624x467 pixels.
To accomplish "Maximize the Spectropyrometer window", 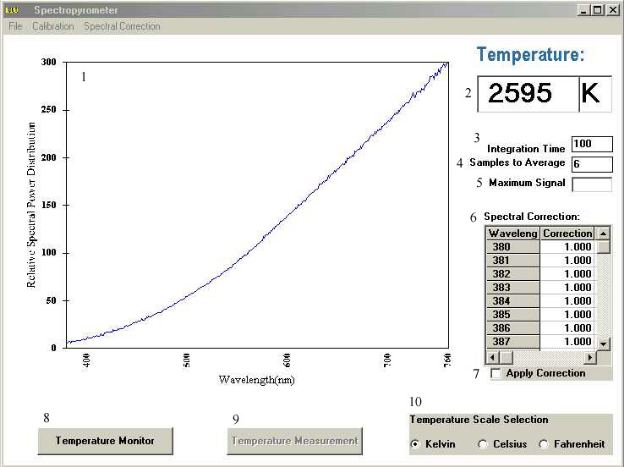I will coord(597,10).
